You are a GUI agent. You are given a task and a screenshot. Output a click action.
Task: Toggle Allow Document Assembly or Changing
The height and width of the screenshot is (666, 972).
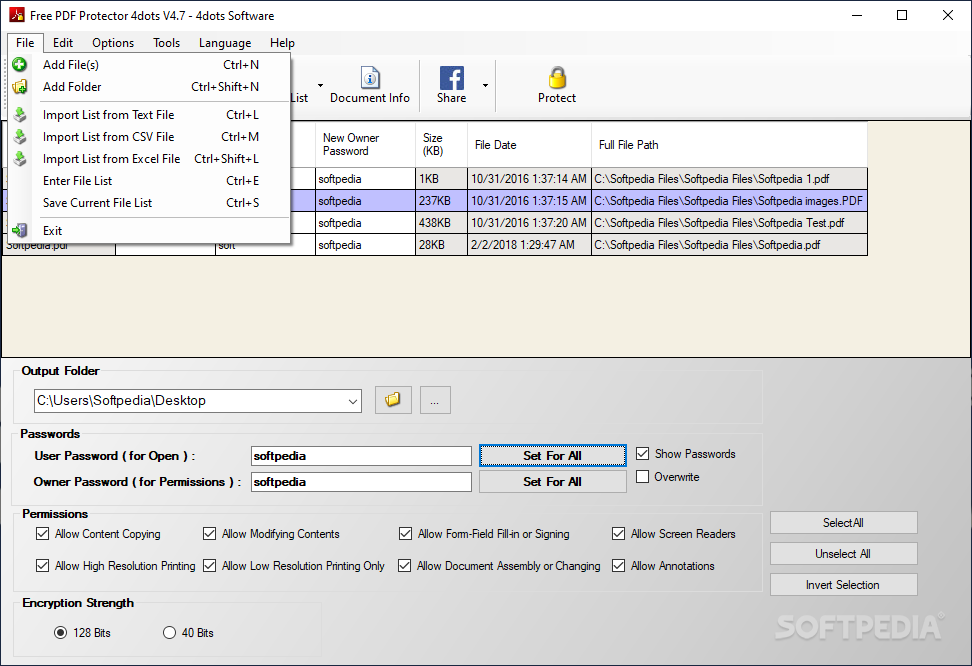click(404, 566)
